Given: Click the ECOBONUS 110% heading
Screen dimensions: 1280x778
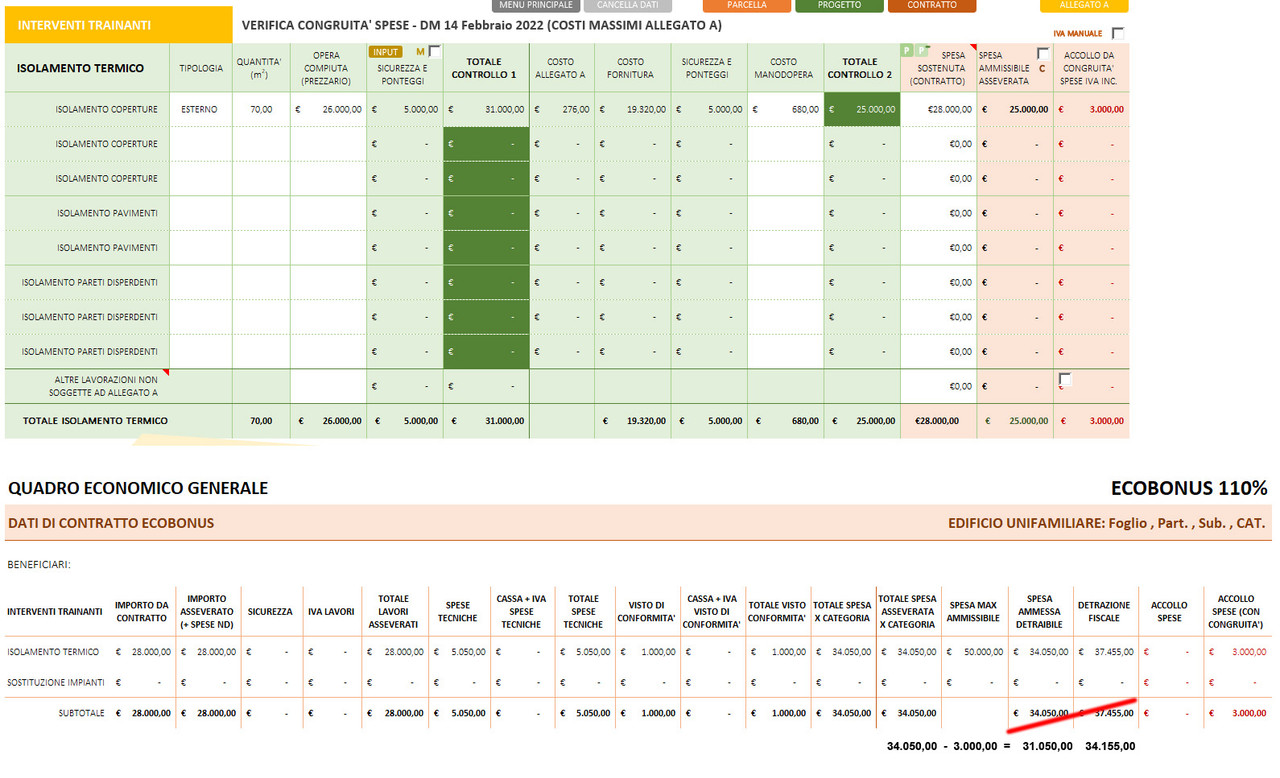Looking at the screenshot, I should point(1189,488).
